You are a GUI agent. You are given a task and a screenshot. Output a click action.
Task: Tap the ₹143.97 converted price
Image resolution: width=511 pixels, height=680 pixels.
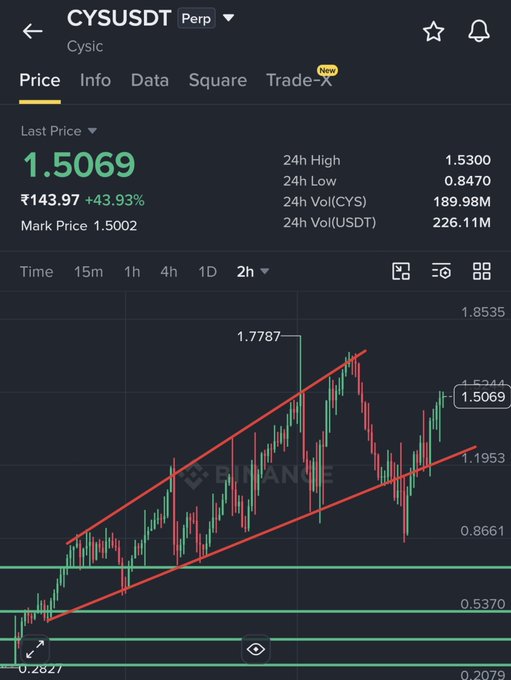click(50, 200)
